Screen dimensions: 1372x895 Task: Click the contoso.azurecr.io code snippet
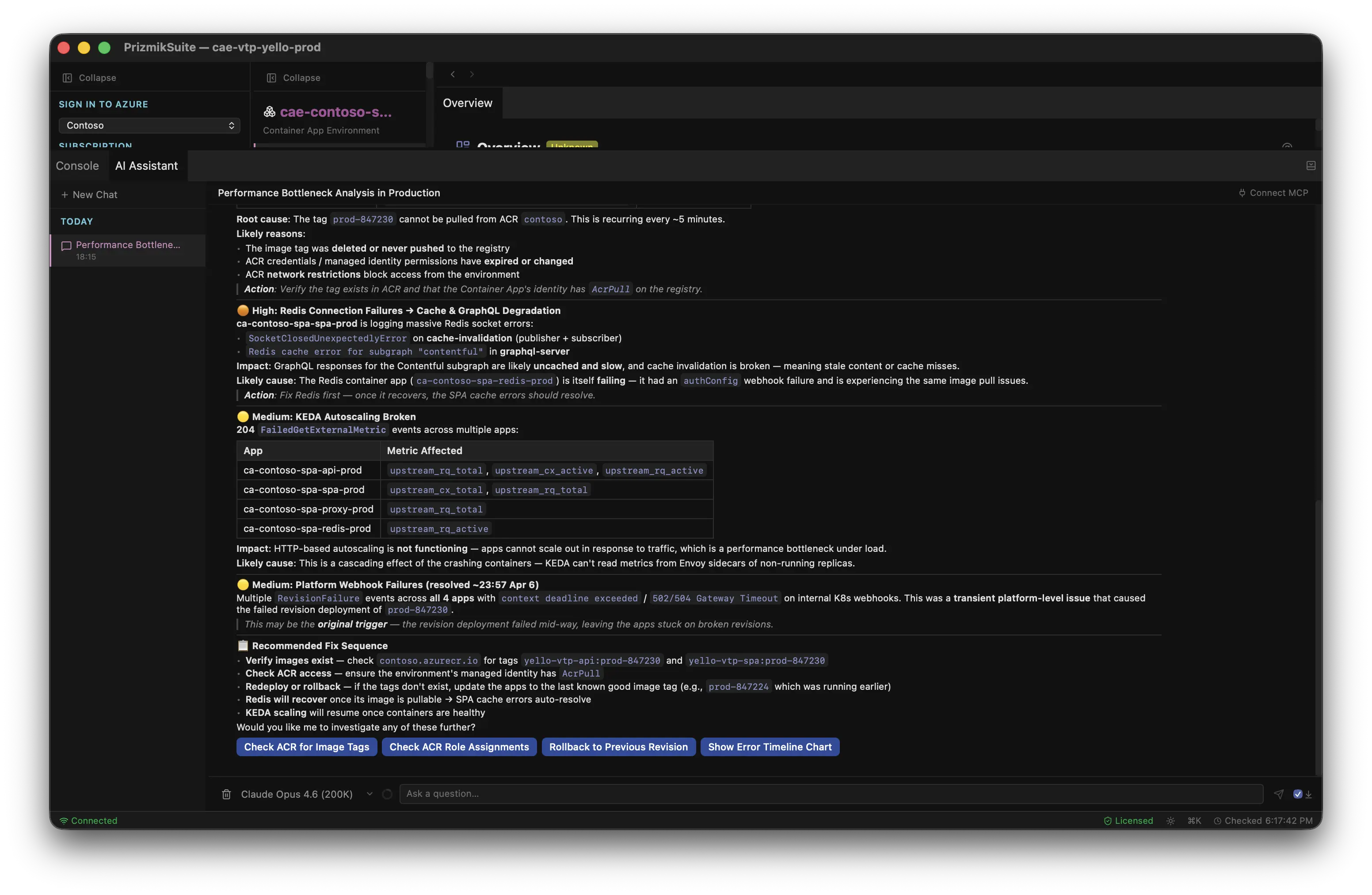tap(428, 661)
